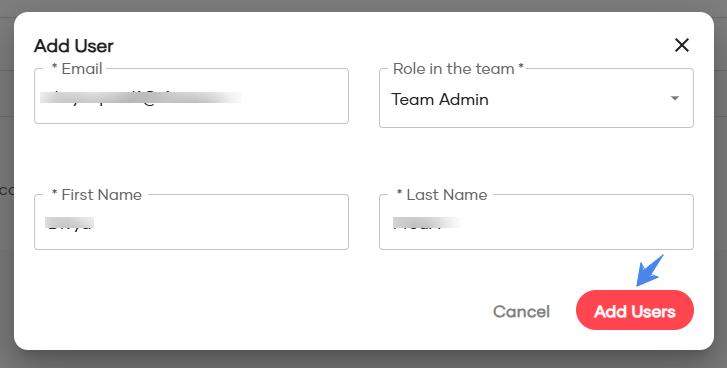Focus the Email input field
Viewport: 727px width, 368px height.
(191, 96)
